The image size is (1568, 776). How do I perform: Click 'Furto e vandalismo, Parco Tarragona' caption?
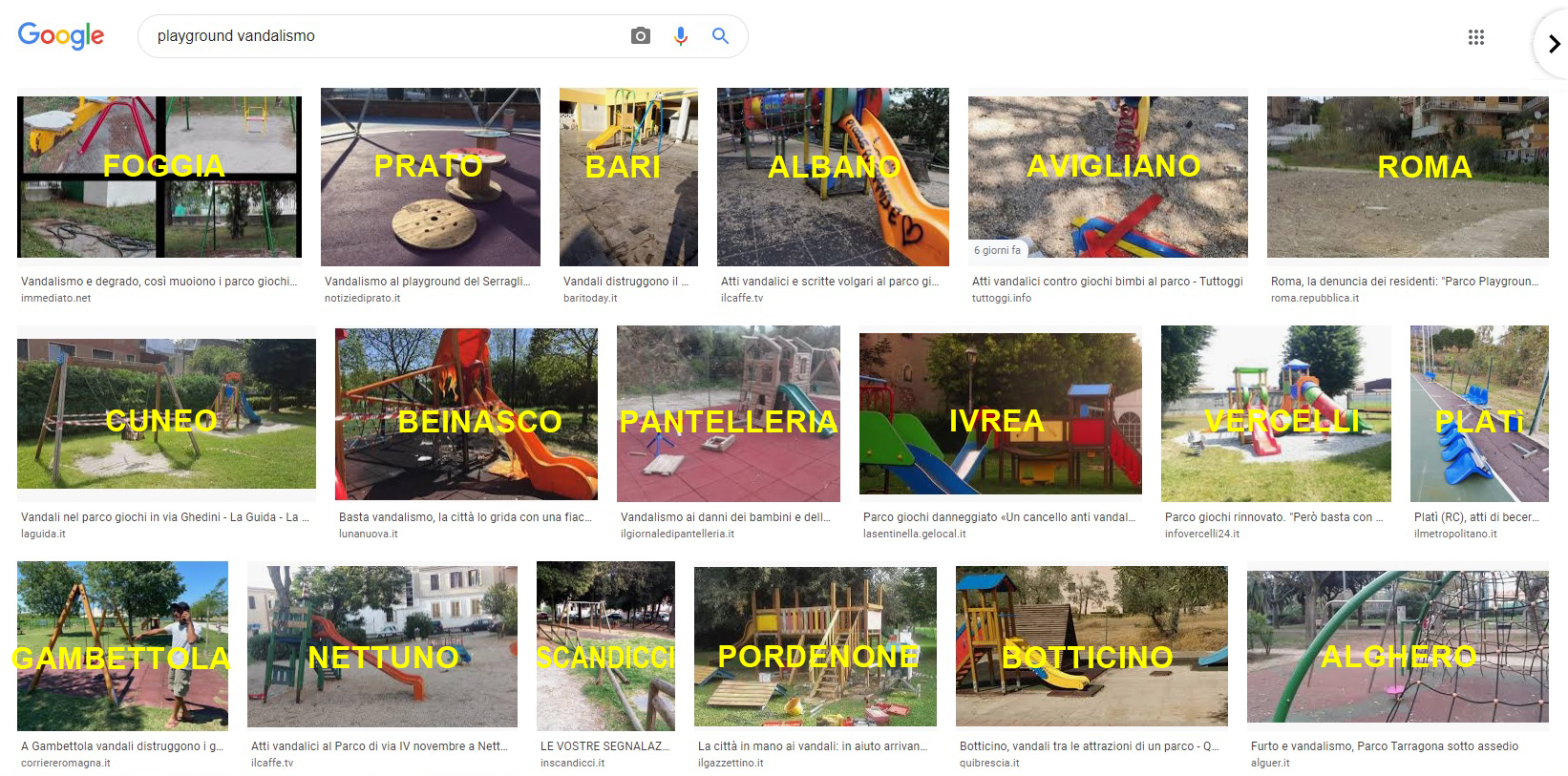[1384, 746]
